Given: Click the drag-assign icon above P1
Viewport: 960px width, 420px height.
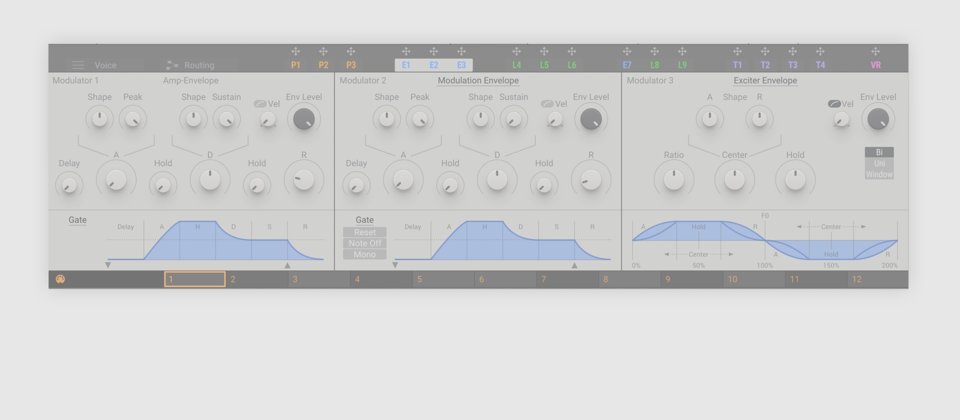Looking at the screenshot, I should (x=295, y=51).
